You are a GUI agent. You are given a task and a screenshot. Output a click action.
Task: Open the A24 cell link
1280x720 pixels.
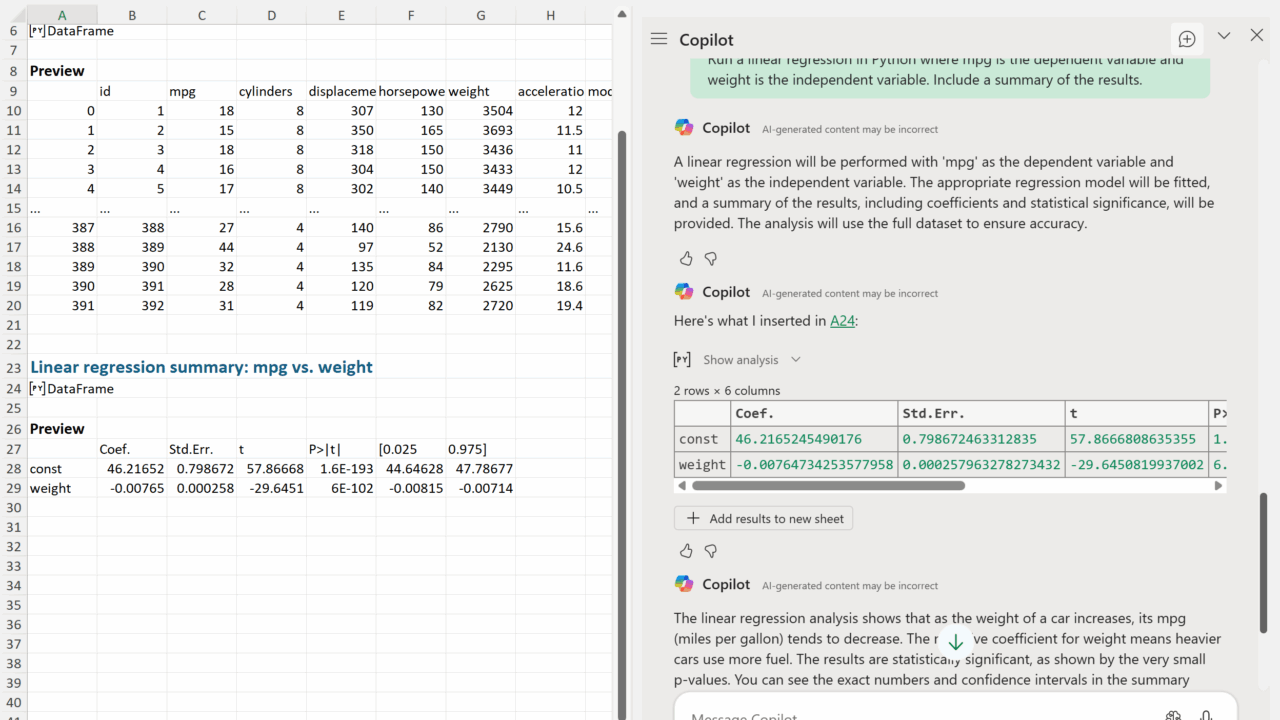(x=842, y=321)
